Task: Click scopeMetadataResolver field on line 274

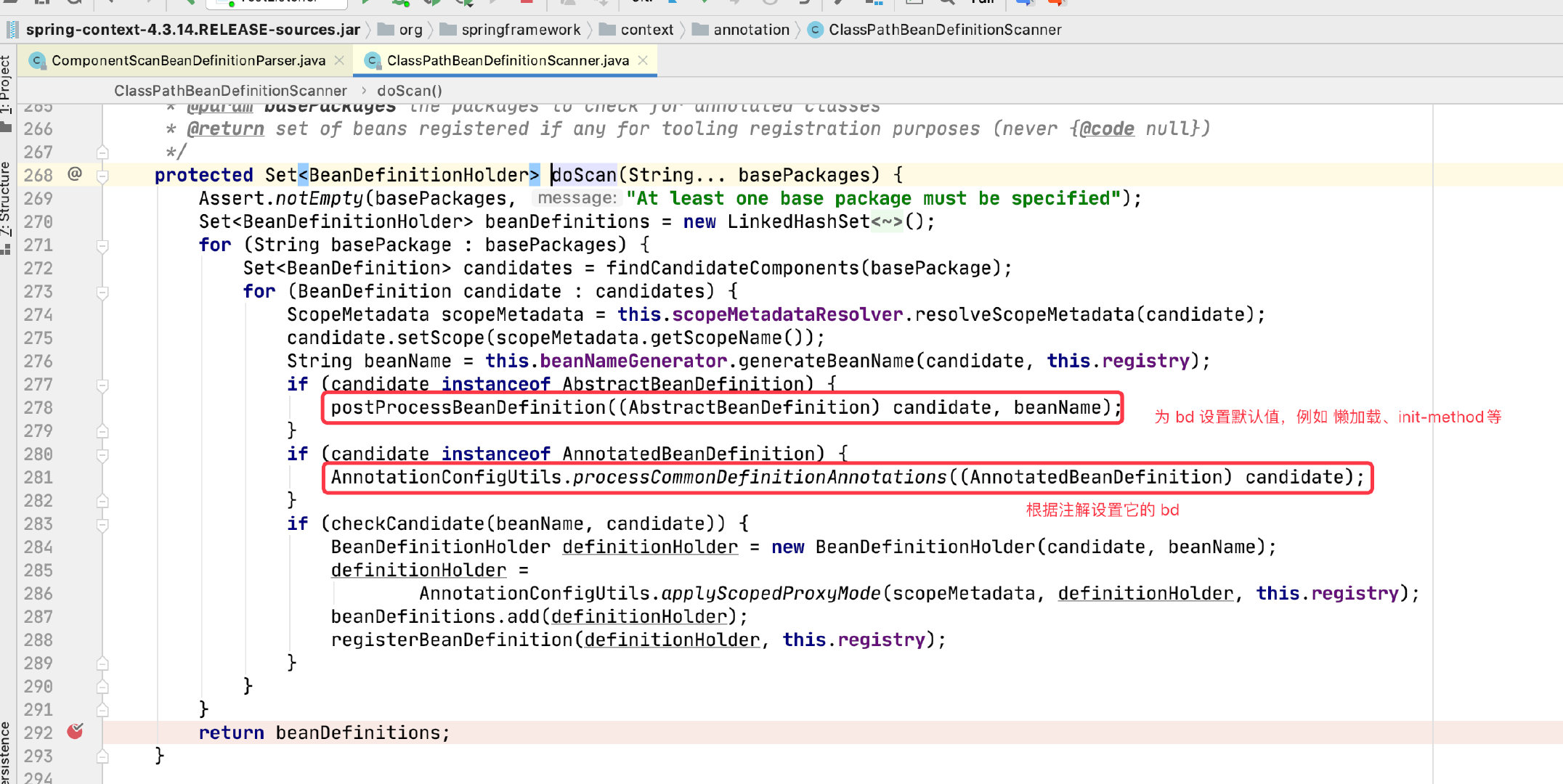Action: 787,314
